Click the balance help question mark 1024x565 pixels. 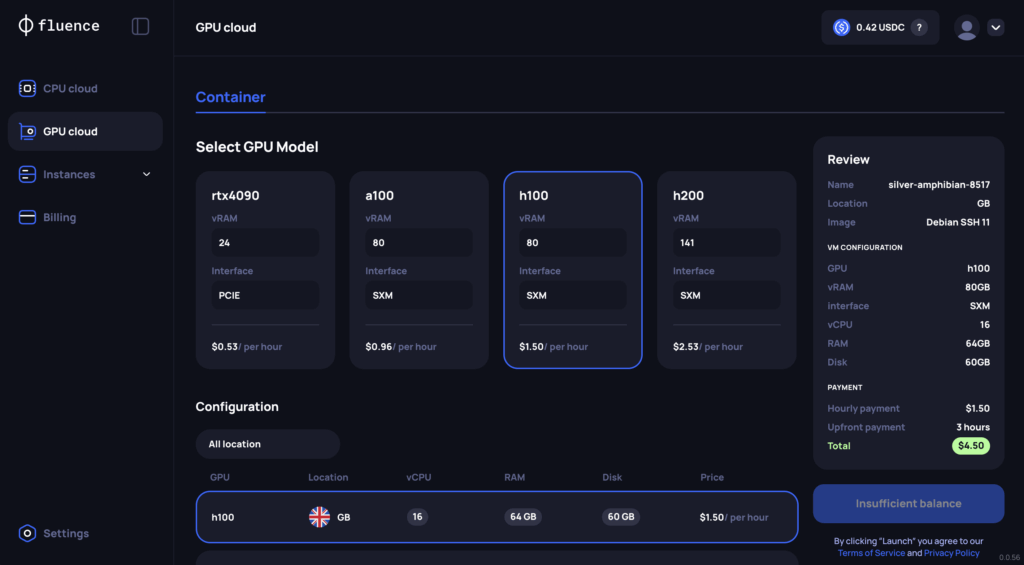click(919, 28)
